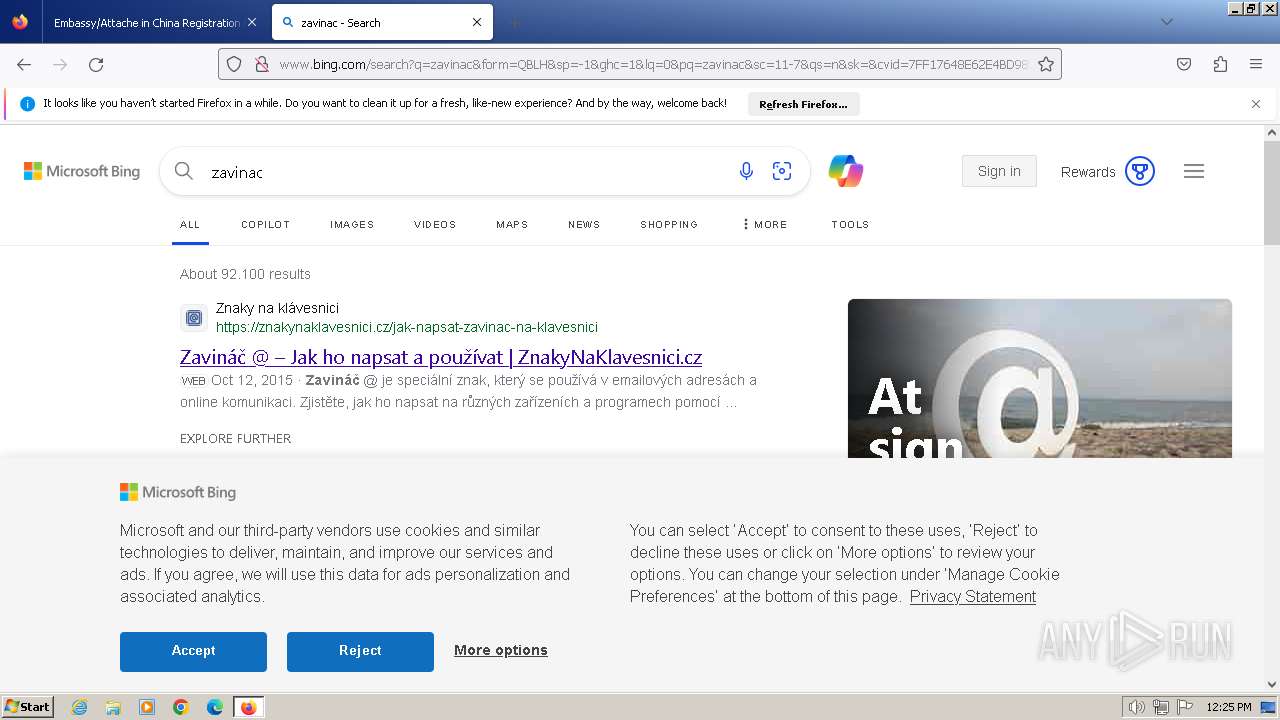Screen dimensions: 1280x720
Task: Click the Sign in button
Action: click(x=999, y=171)
